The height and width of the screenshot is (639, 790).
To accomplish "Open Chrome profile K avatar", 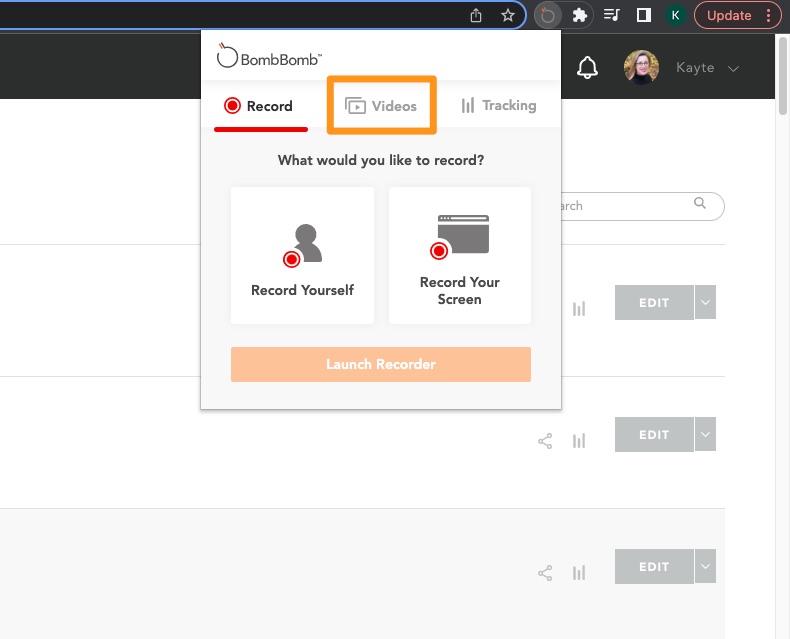I will (x=675, y=16).
